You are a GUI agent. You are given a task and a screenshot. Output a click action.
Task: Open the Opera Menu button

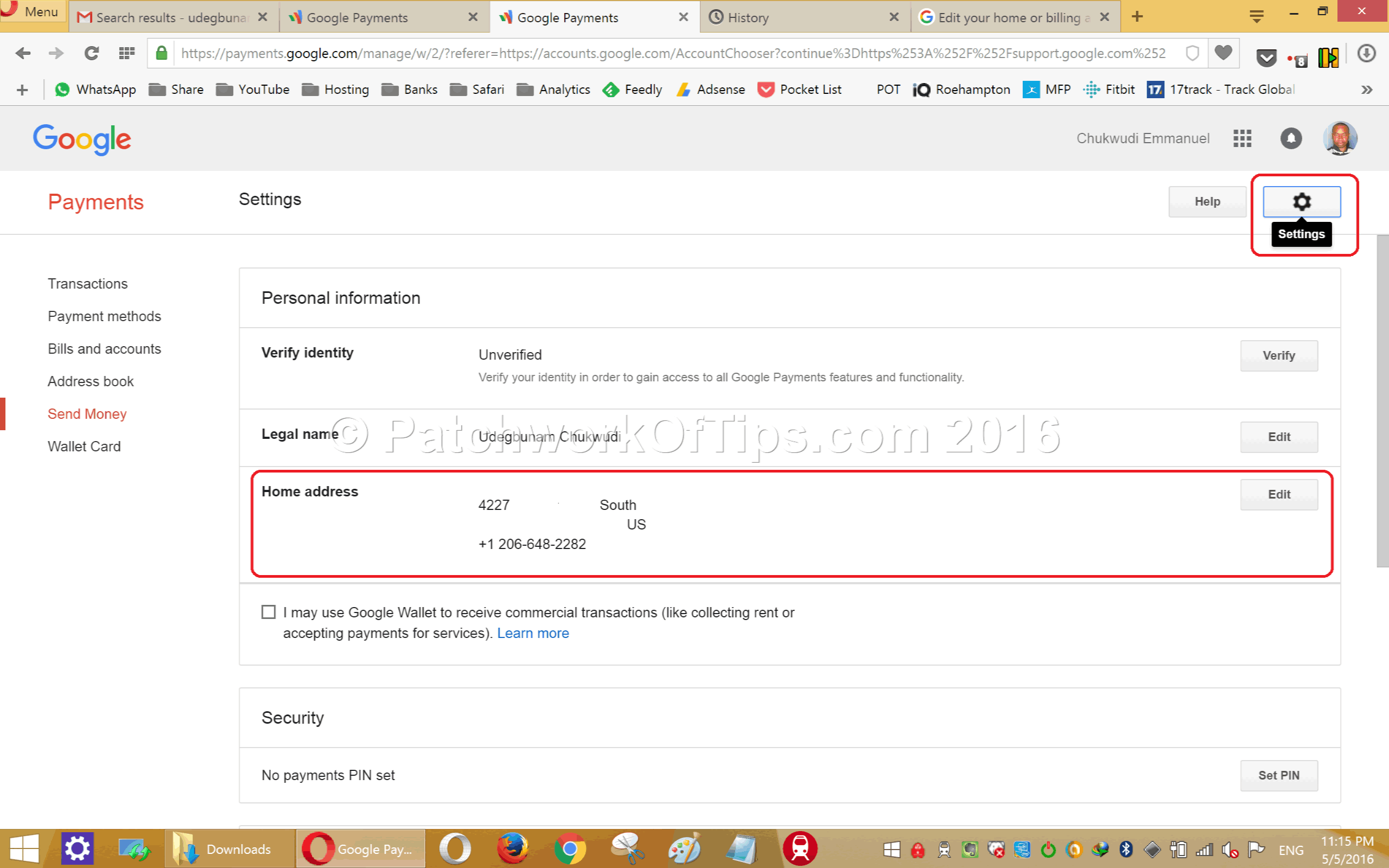coord(33,11)
